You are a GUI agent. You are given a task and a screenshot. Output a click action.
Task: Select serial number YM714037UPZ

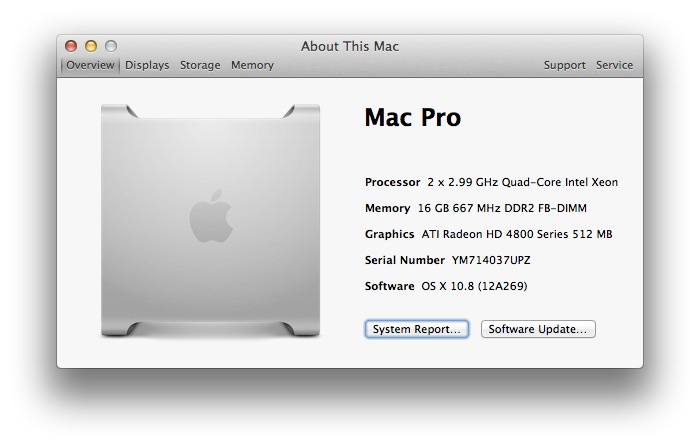[491, 260]
